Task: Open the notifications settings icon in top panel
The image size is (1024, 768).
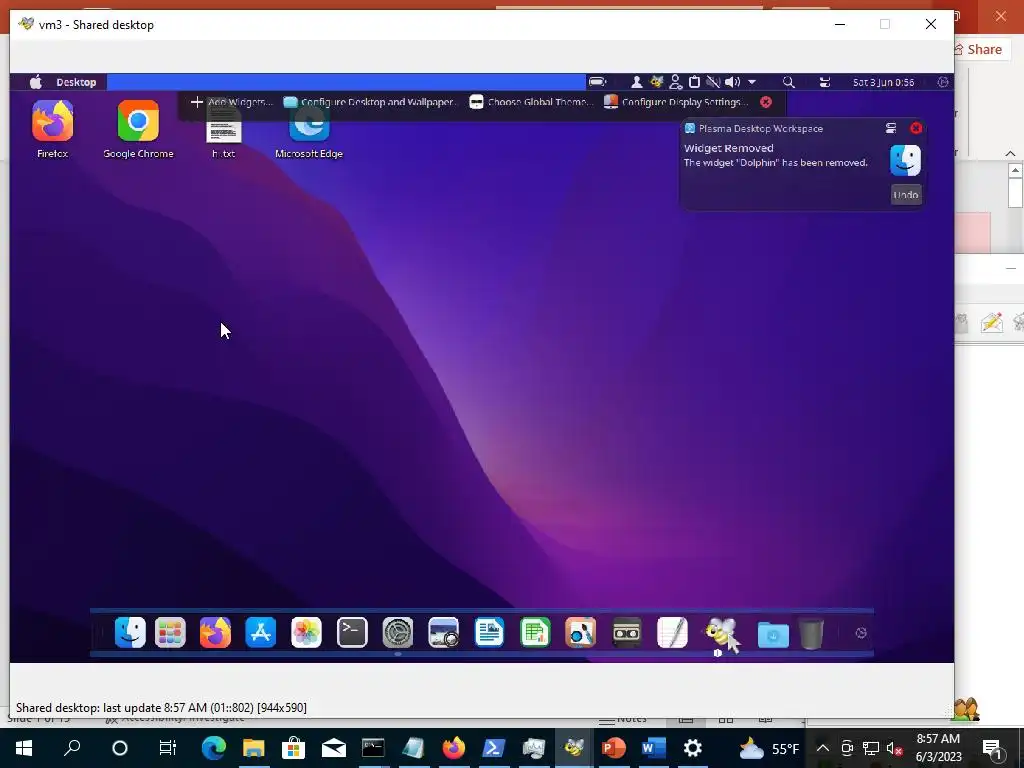Action: point(825,82)
